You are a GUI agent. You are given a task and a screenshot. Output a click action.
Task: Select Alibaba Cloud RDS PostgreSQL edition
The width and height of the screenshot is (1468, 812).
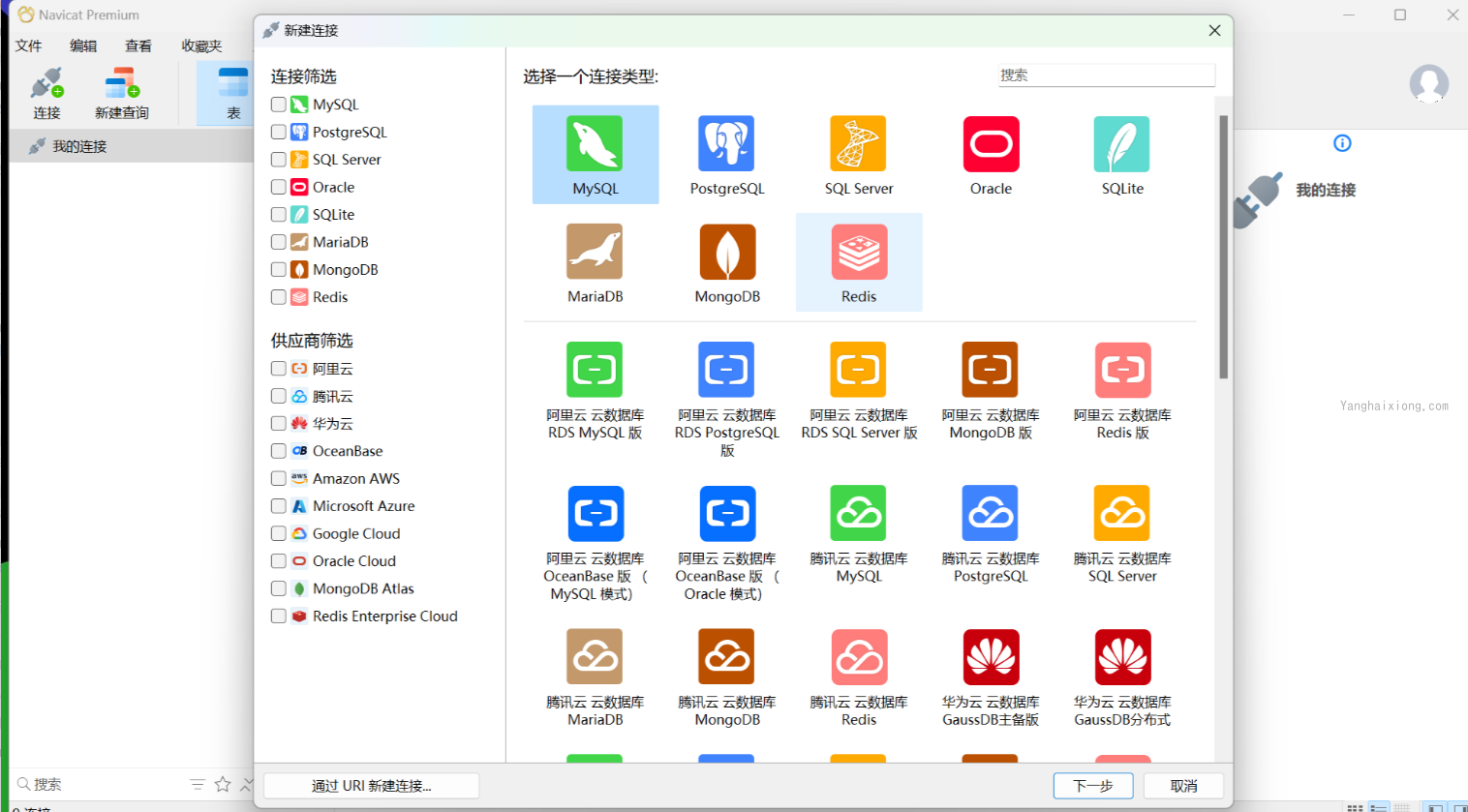[x=726, y=370]
